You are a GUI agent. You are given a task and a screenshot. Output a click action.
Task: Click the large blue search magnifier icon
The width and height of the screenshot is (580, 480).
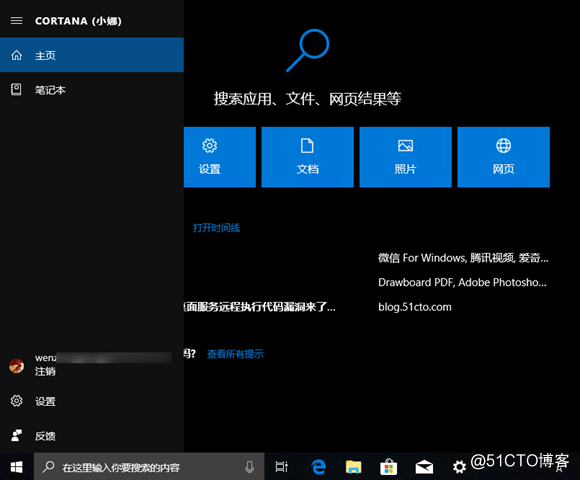pos(308,50)
